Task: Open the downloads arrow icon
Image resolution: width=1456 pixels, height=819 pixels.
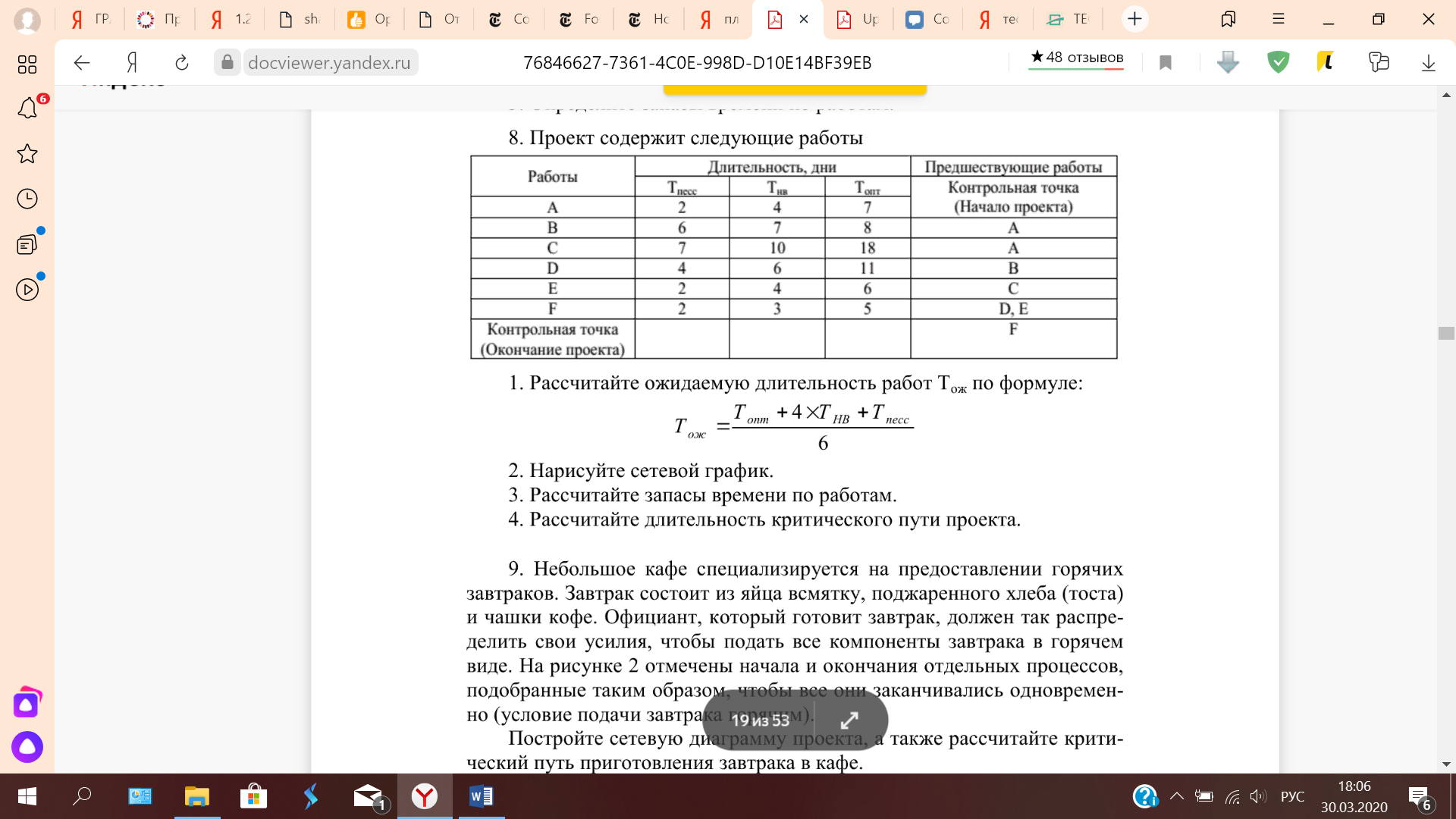Action: point(1428,62)
